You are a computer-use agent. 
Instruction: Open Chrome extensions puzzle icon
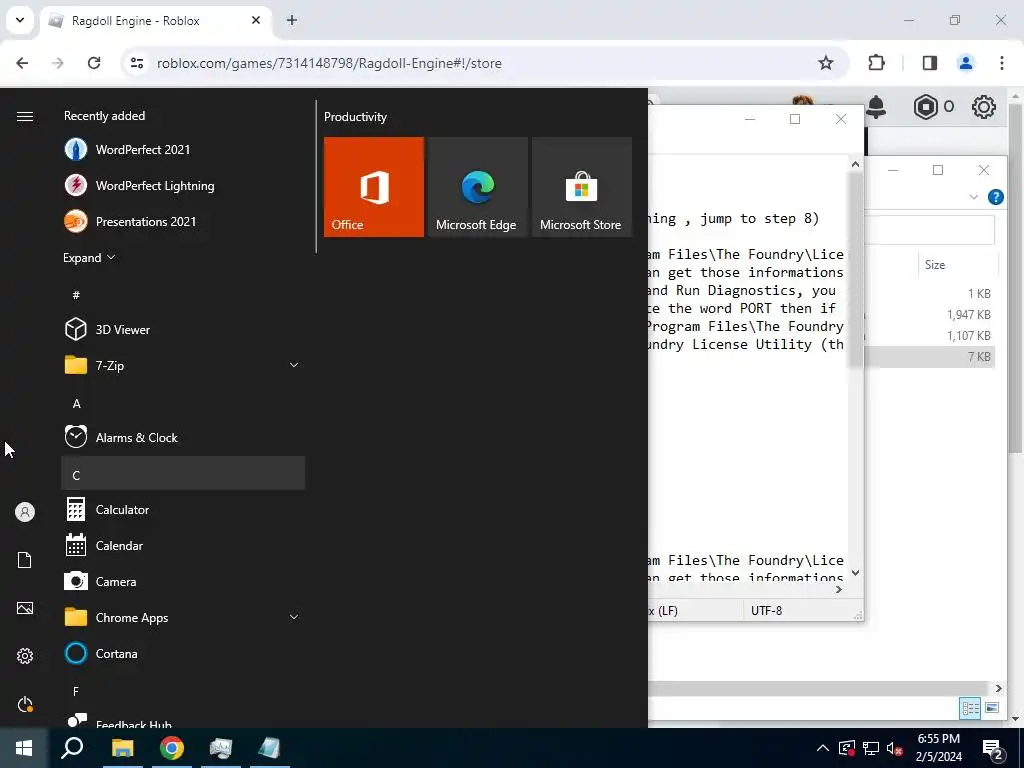click(x=876, y=63)
